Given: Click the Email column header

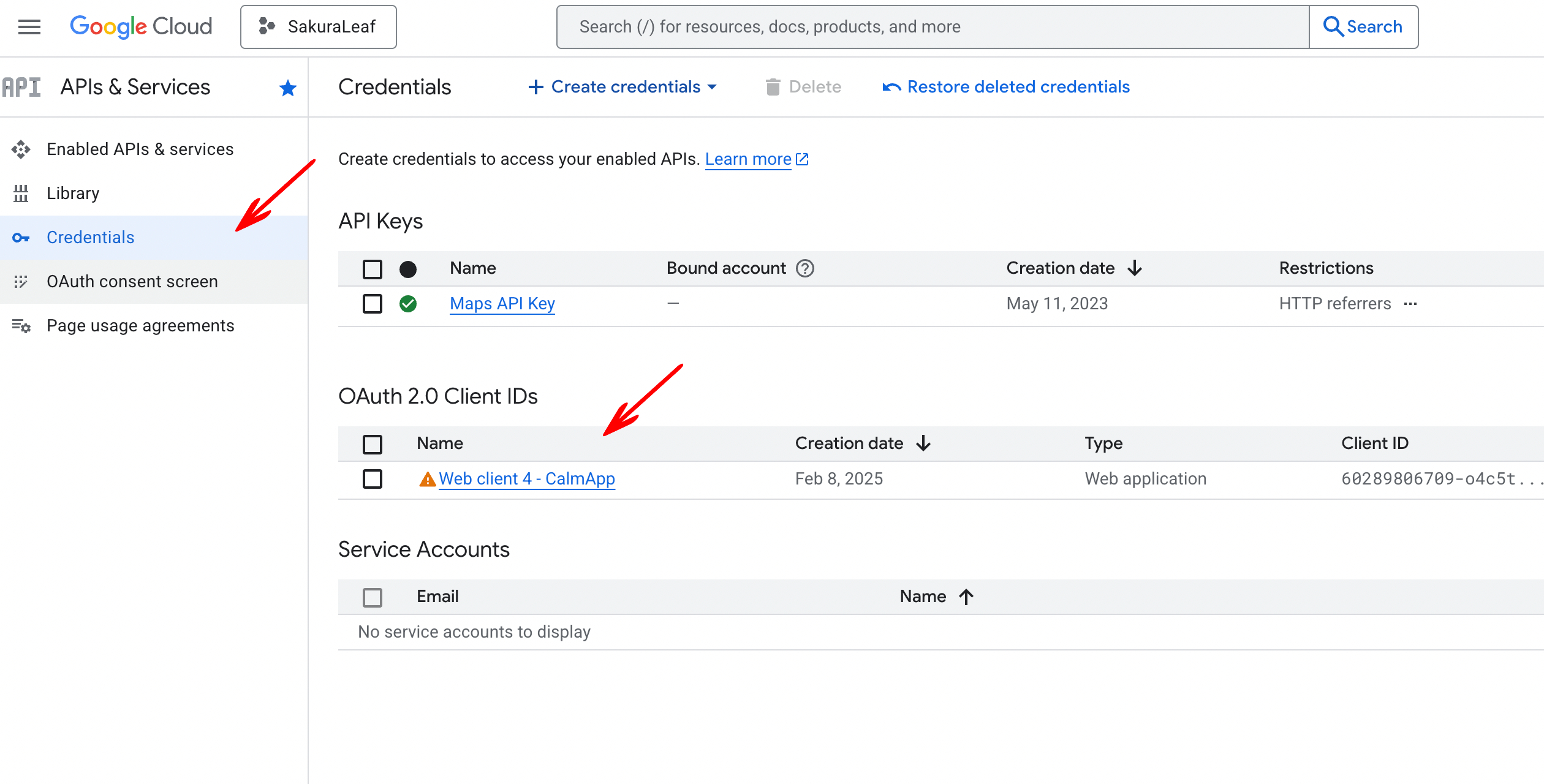Looking at the screenshot, I should point(437,597).
